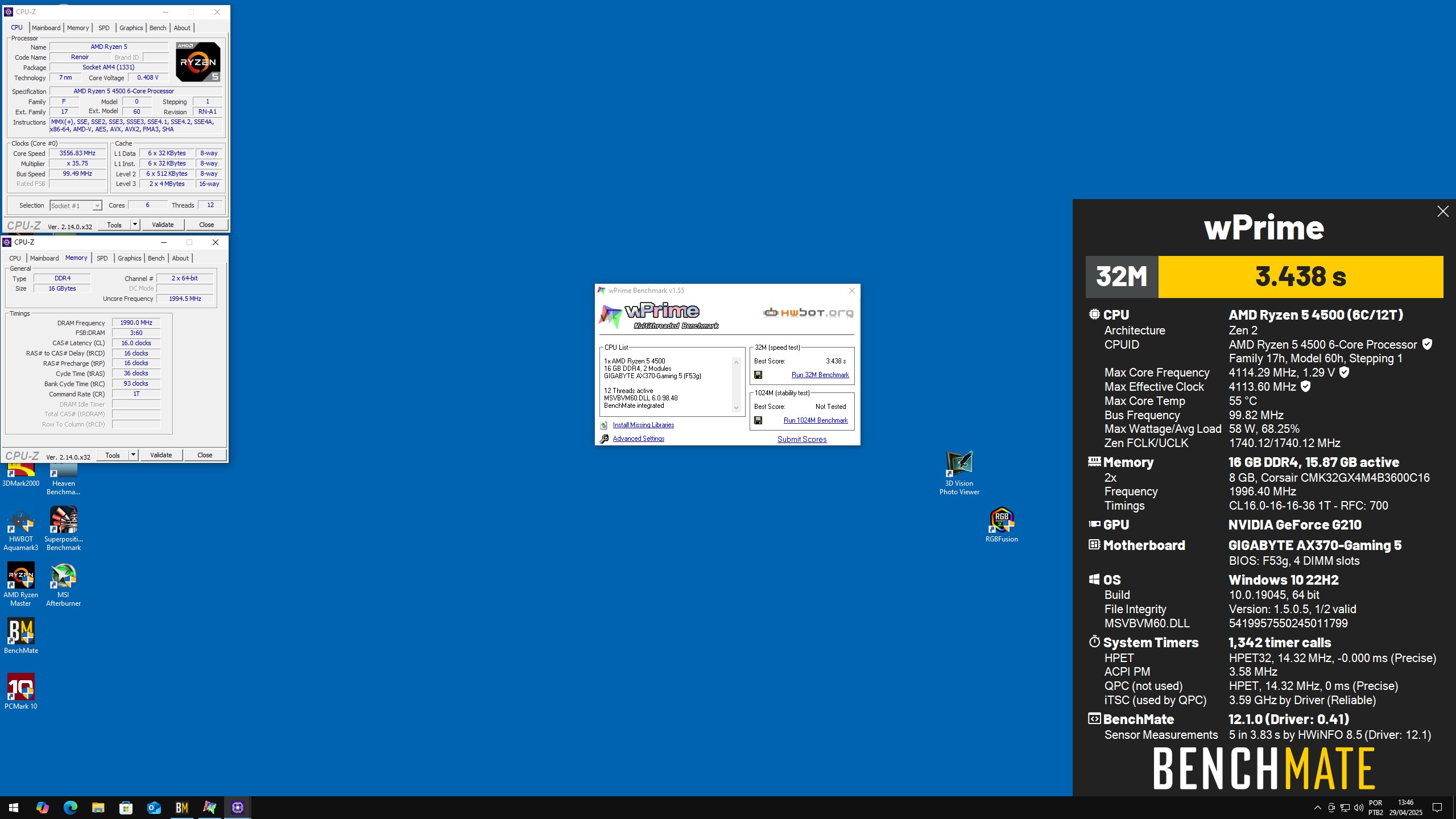
Task: Click POR PTB2 input language indicator
Action: (1375, 808)
